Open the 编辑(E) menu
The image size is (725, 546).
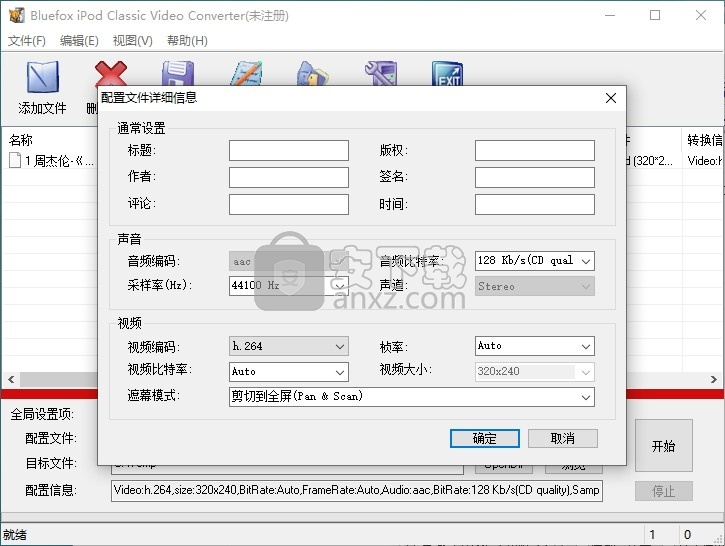pyautogui.click(x=79, y=41)
